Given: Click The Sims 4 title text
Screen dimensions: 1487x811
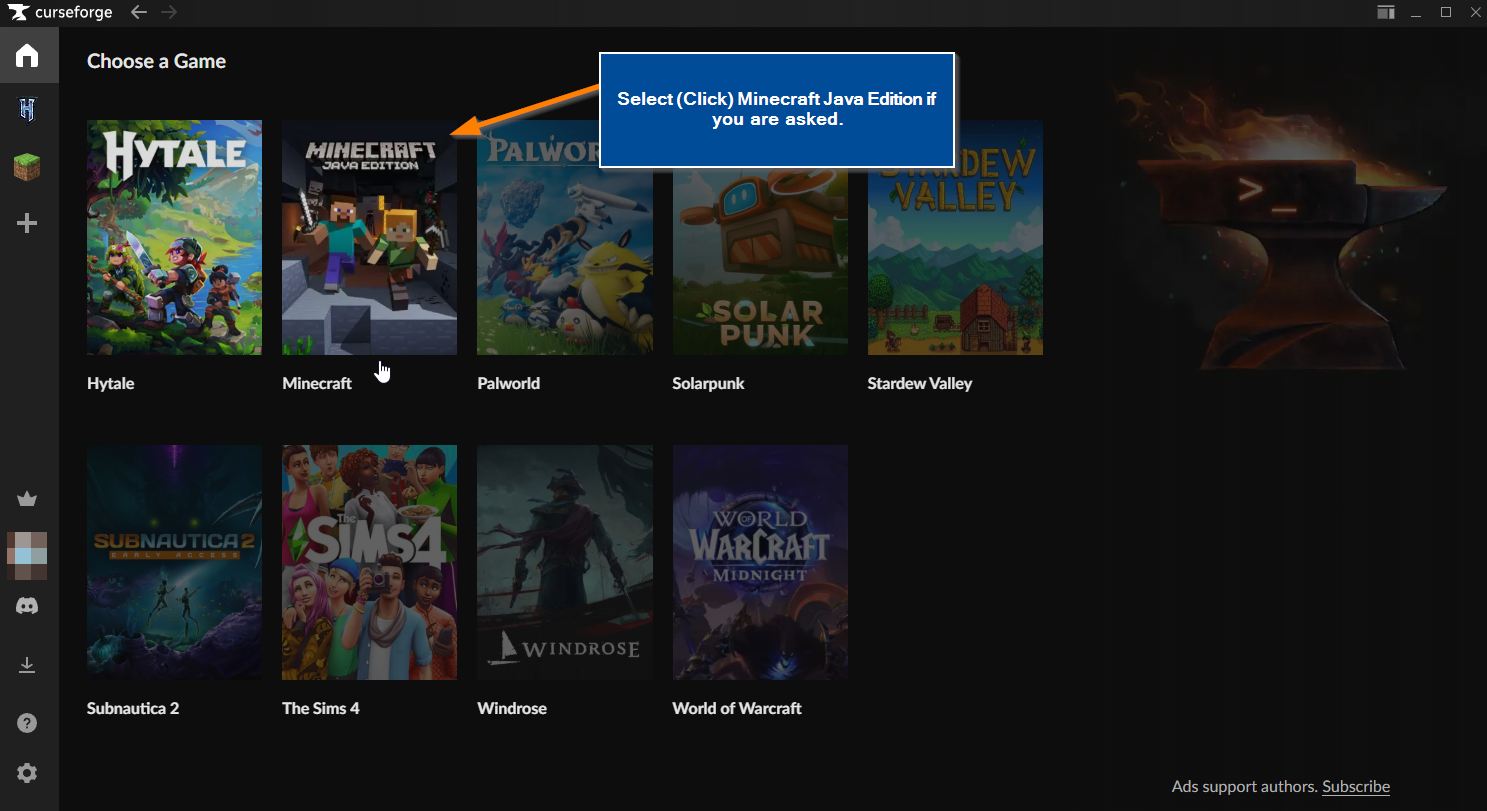Looking at the screenshot, I should click(320, 708).
